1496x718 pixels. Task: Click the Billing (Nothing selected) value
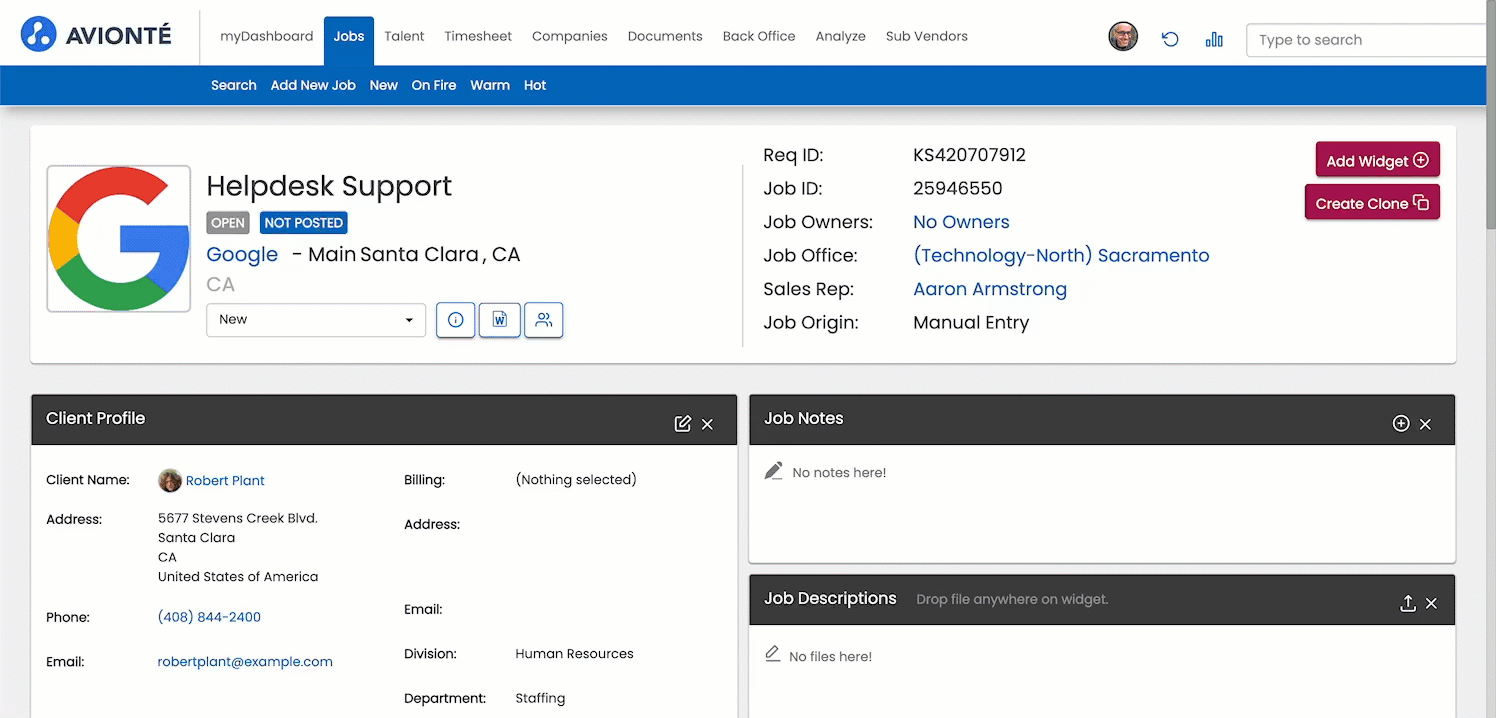[x=576, y=480]
